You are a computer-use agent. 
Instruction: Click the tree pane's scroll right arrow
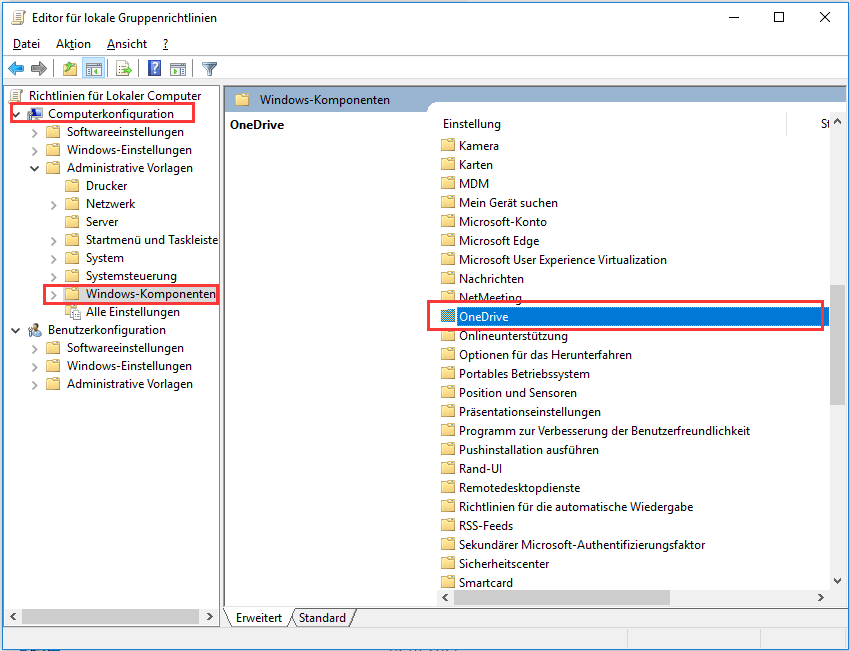[x=210, y=616]
